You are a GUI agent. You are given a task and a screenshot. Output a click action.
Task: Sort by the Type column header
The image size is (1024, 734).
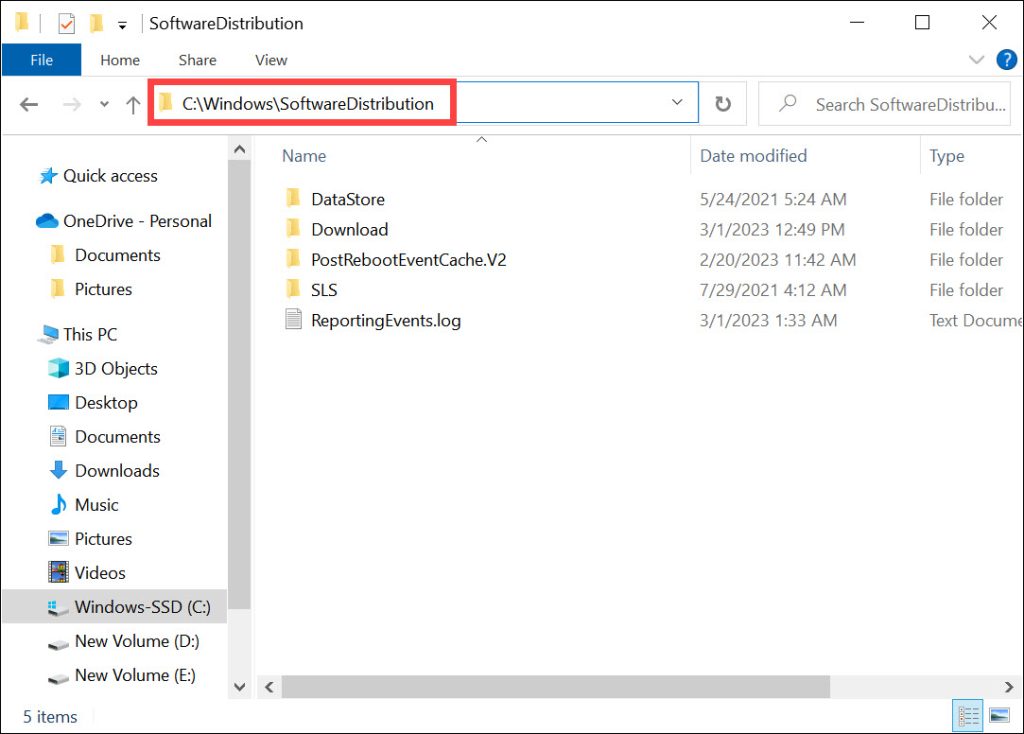point(947,156)
